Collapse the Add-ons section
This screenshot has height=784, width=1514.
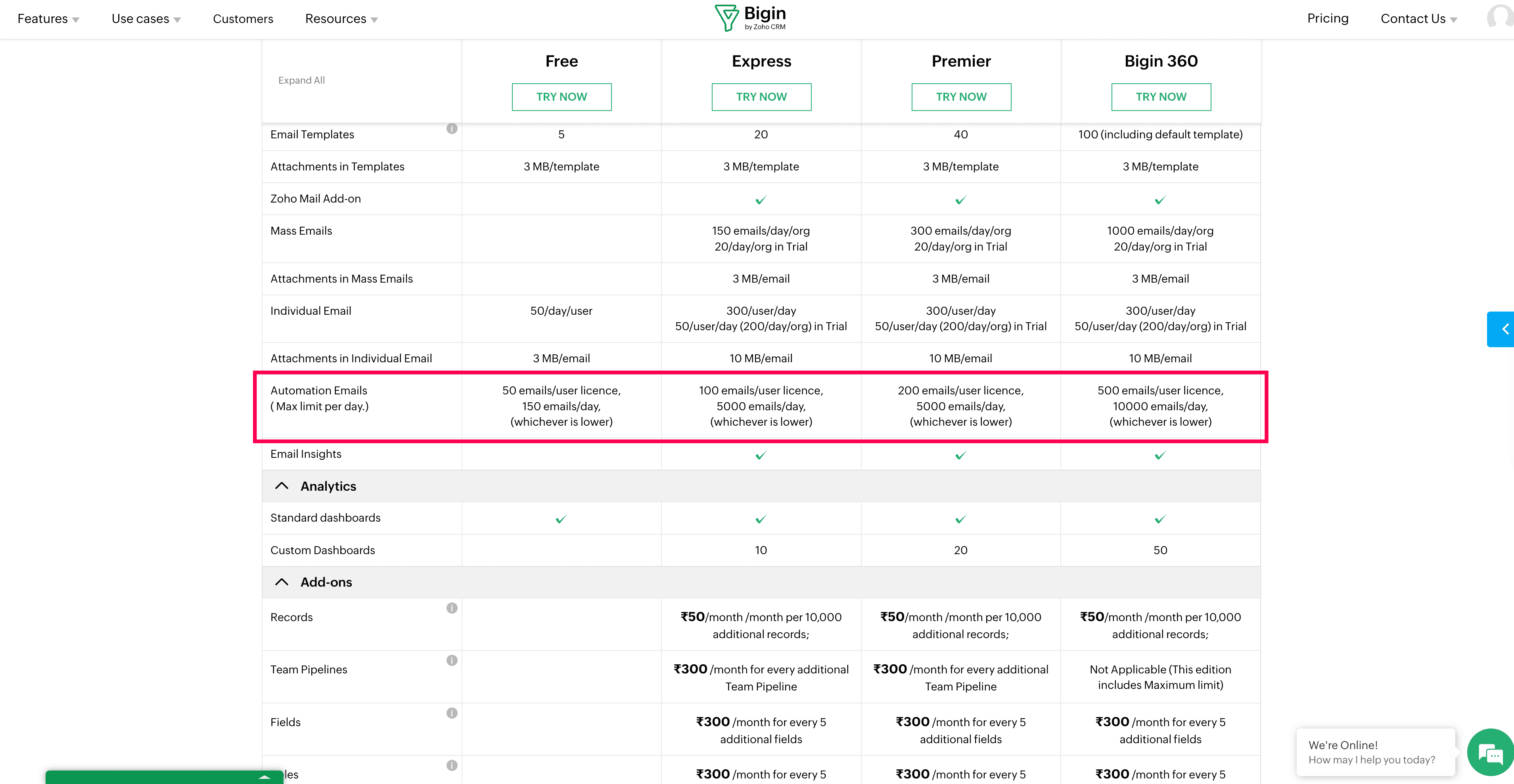point(282,582)
